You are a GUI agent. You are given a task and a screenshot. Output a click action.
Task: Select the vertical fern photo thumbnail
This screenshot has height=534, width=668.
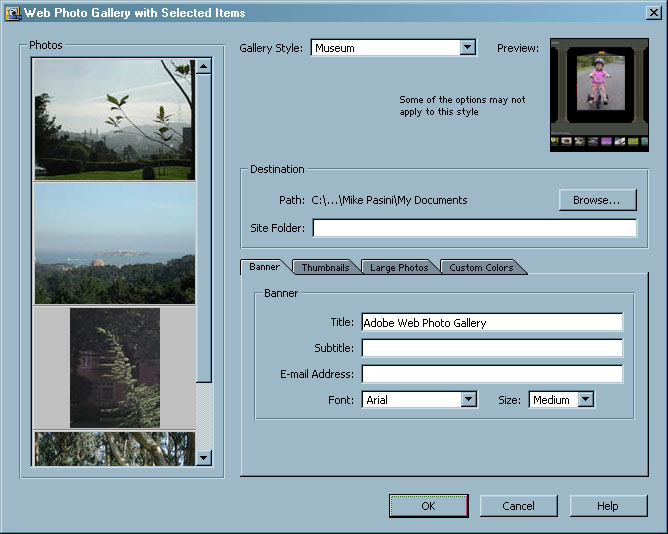pyautogui.click(x=114, y=367)
